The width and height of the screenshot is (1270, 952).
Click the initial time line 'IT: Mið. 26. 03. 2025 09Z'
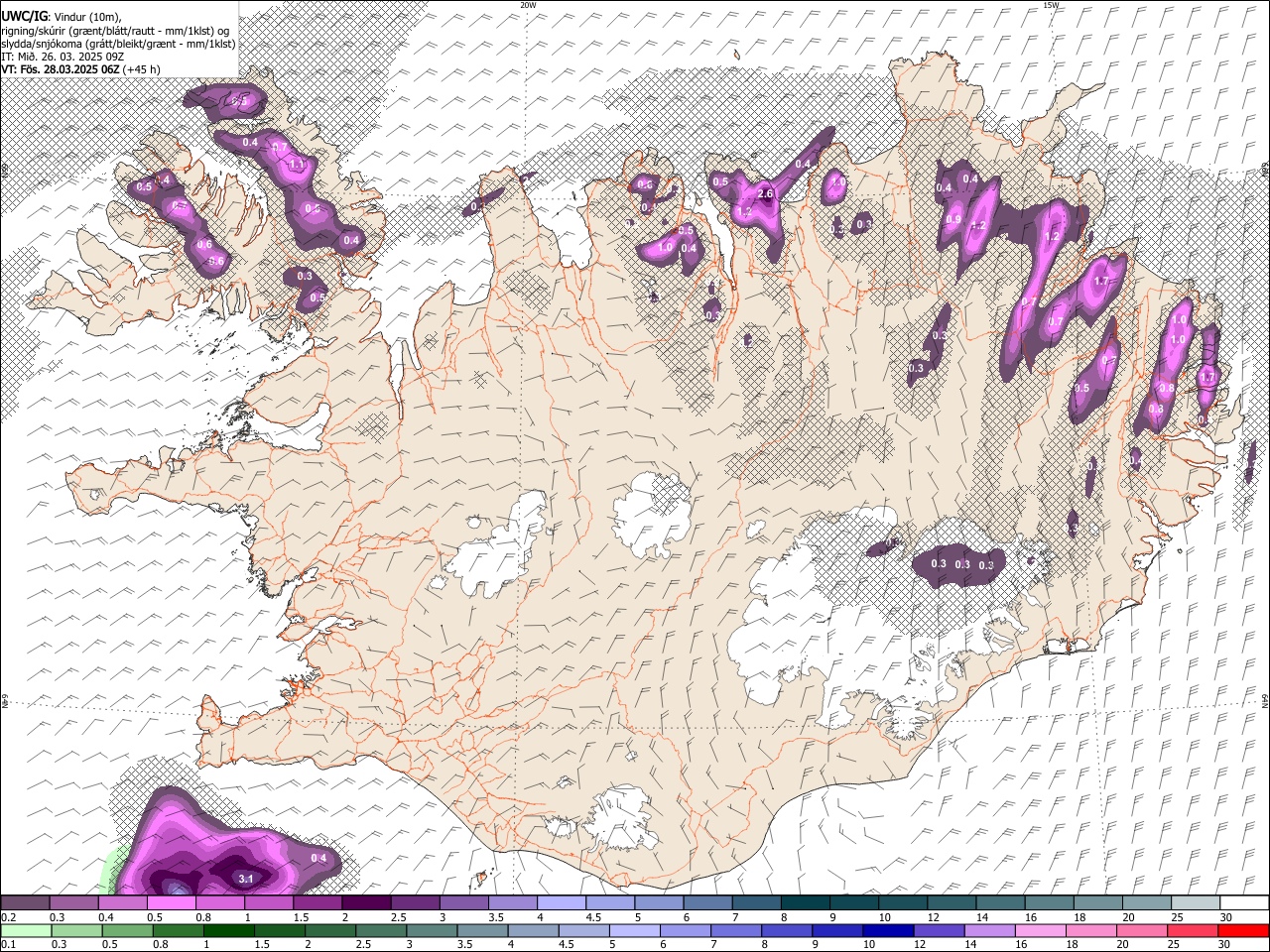click(63, 57)
